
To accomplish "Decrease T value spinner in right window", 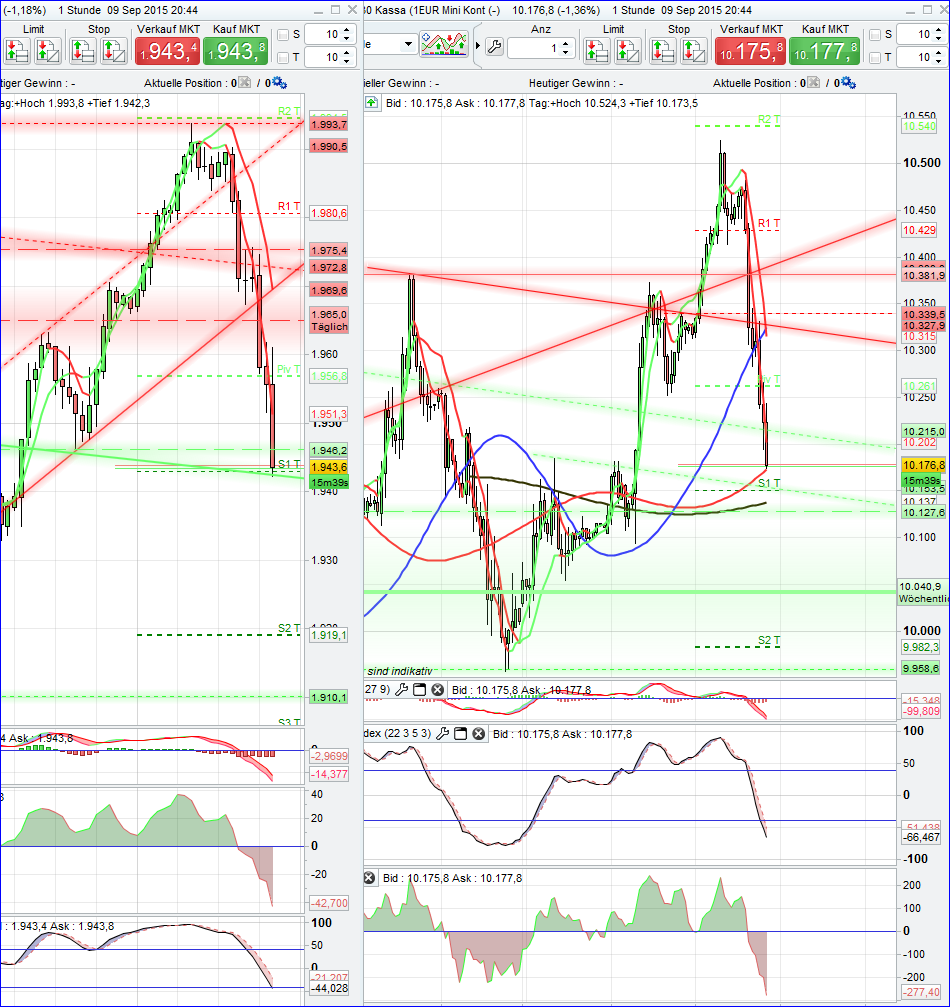I will pyautogui.click(x=939, y=62).
